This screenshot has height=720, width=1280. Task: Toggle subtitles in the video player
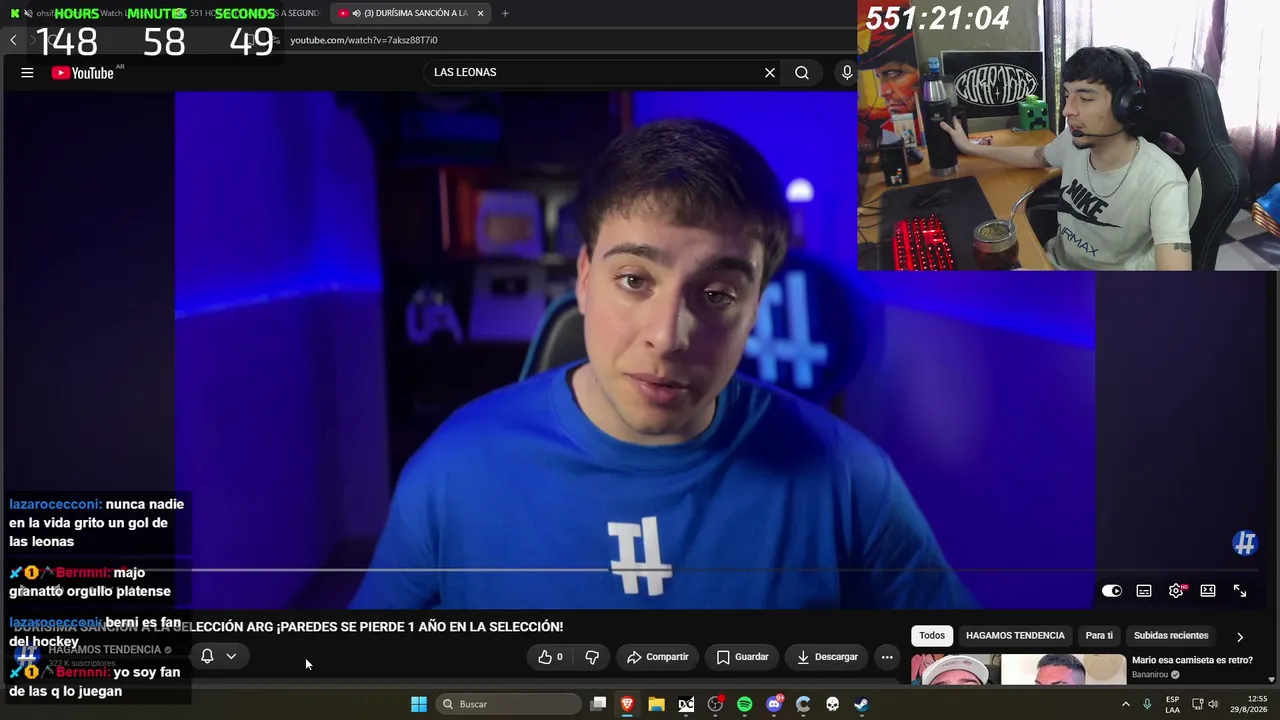(x=1144, y=591)
